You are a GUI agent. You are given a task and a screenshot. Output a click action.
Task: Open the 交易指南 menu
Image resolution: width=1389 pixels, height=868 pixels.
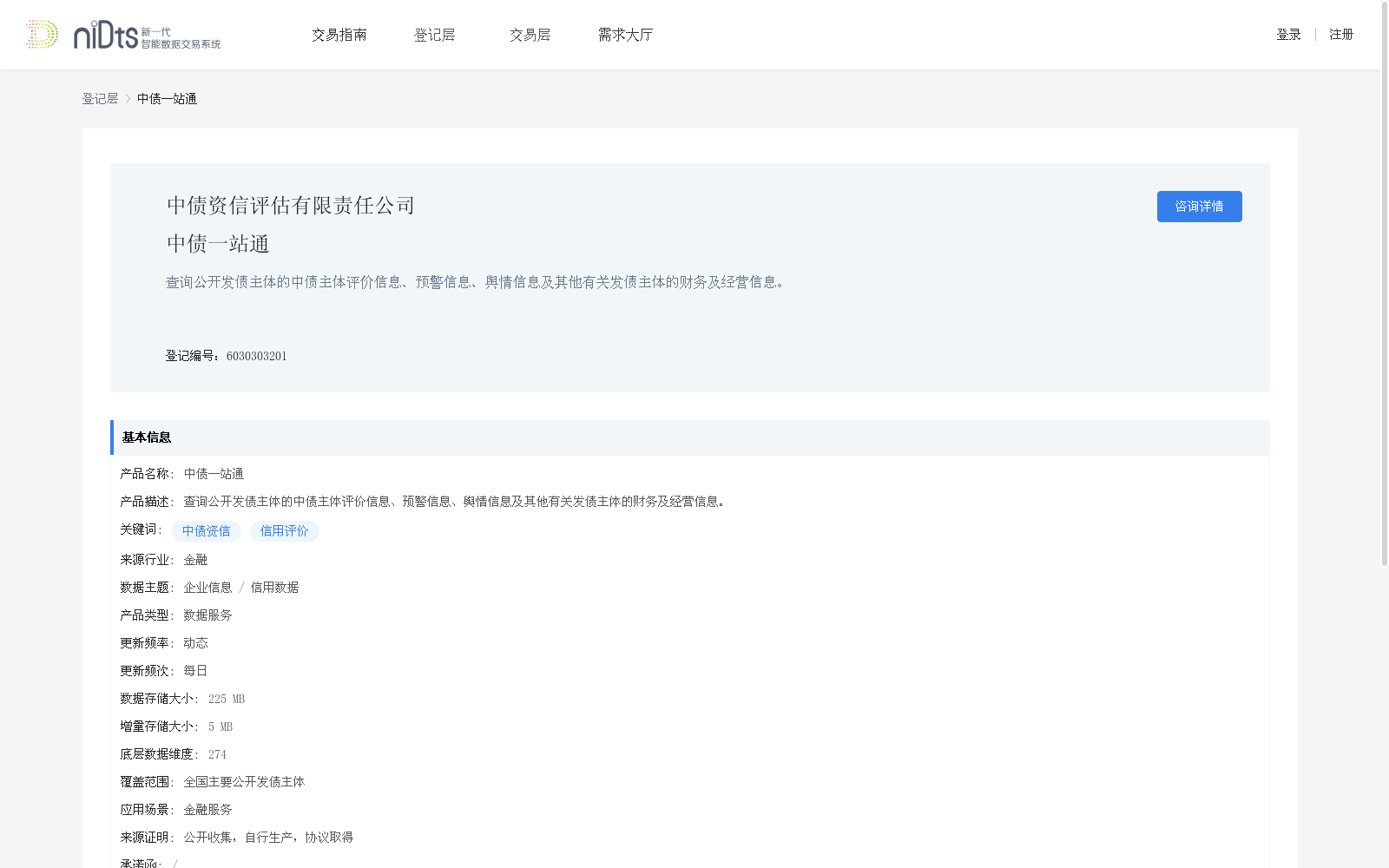[339, 35]
